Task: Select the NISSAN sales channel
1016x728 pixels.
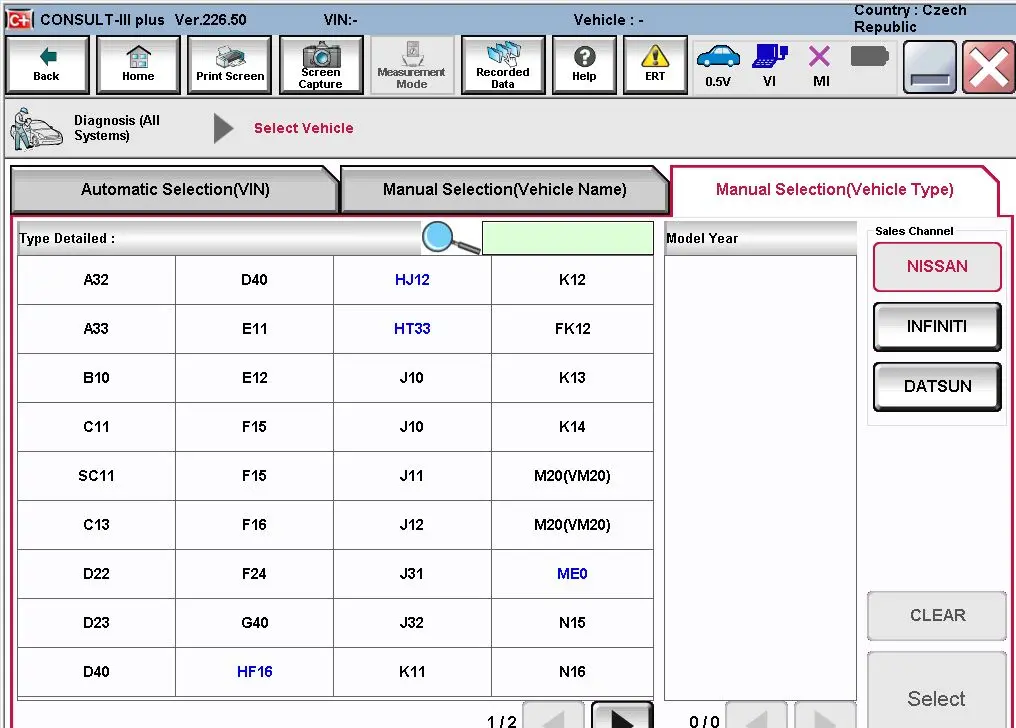Action: click(x=936, y=266)
